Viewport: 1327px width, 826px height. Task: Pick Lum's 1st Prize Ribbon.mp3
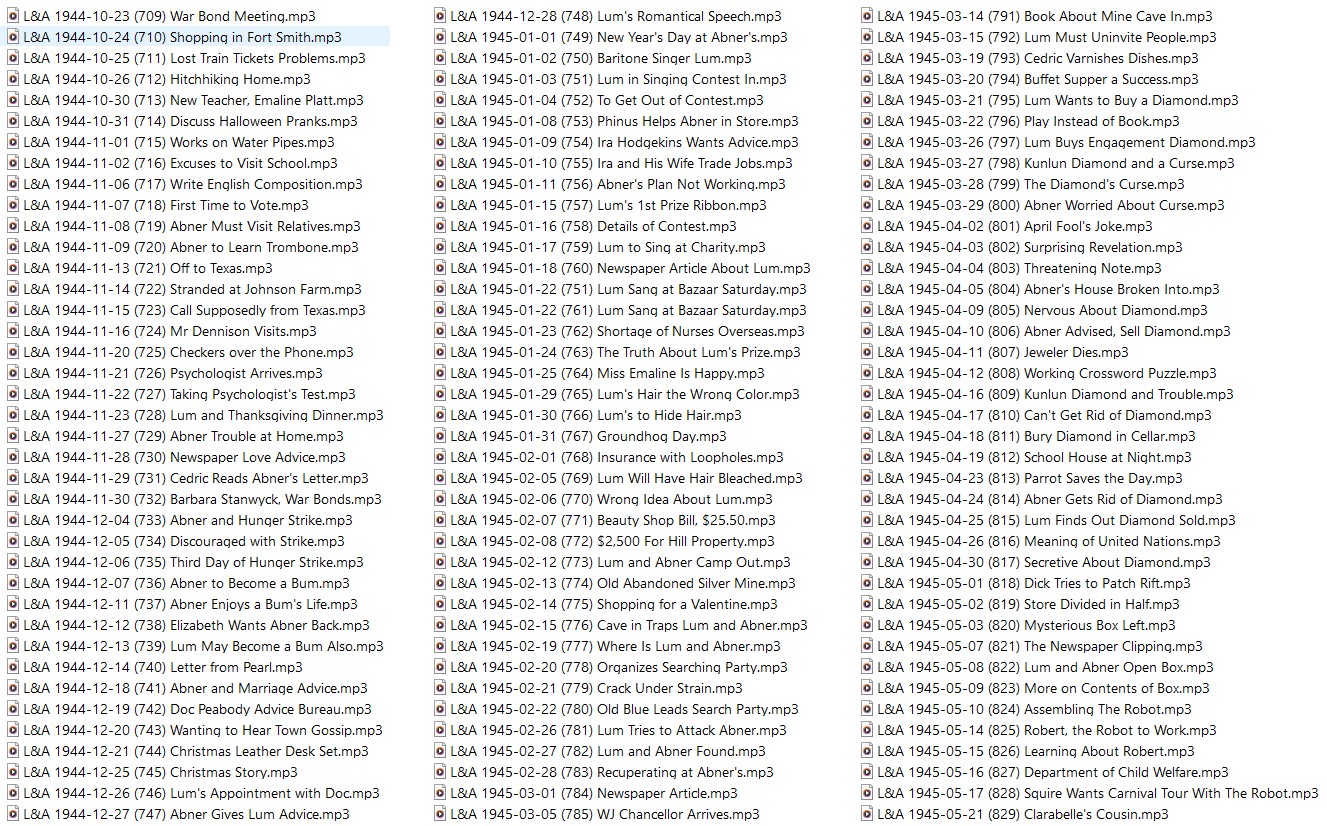[608, 205]
